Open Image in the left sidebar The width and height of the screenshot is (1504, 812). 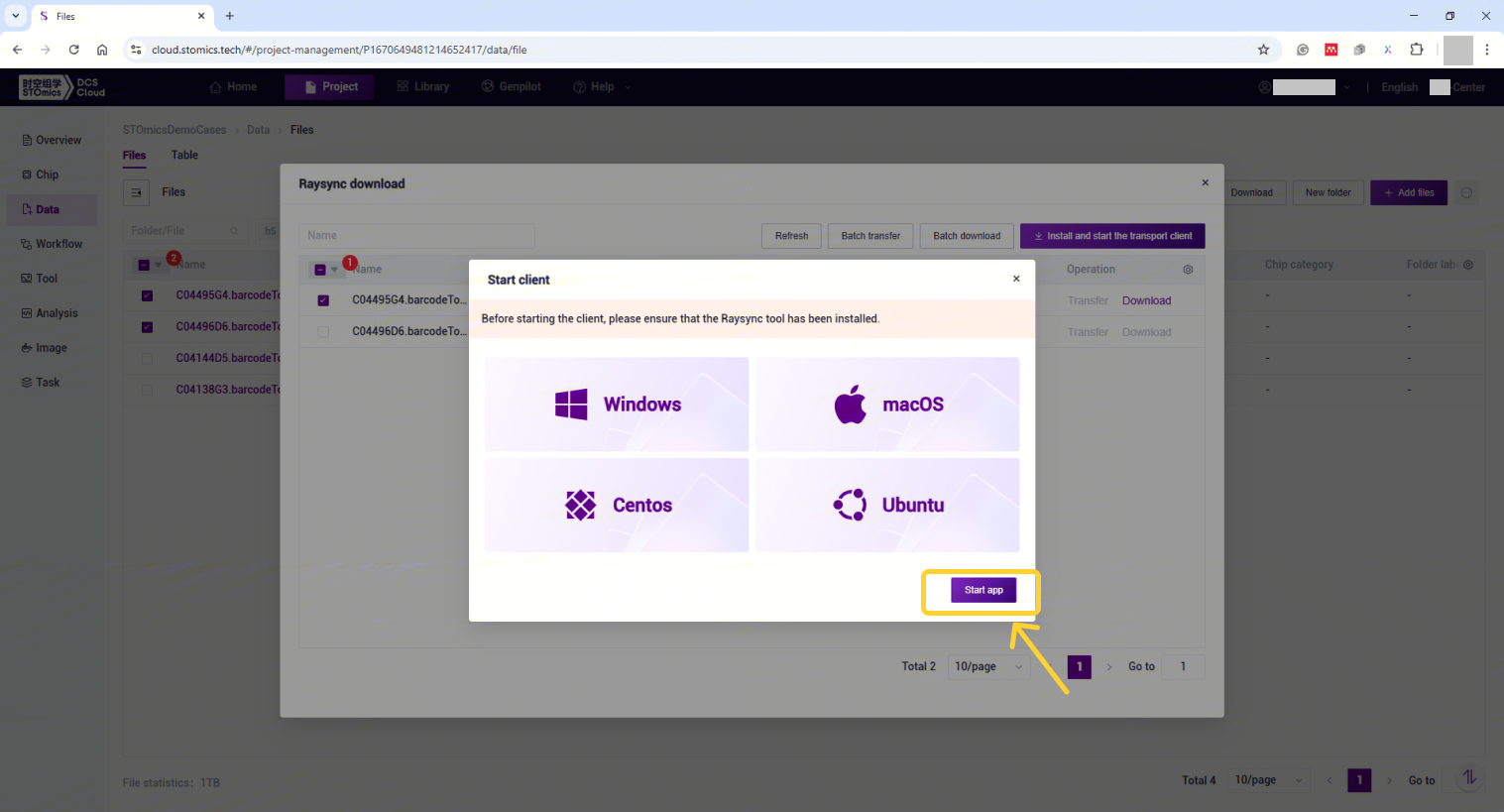[x=52, y=348]
